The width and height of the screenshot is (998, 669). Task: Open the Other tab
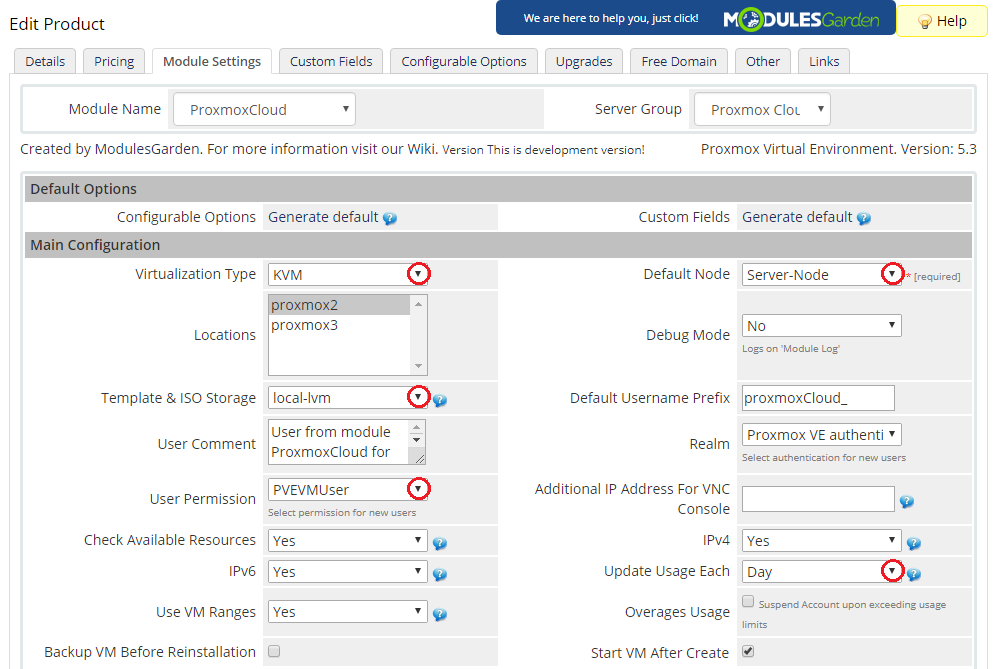pyautogui.click(x=763, y=62)
